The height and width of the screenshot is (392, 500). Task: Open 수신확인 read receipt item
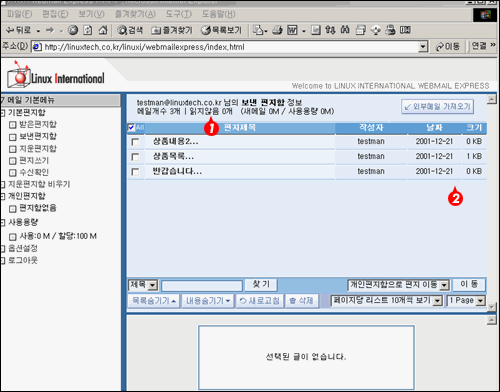pyautogui.click(x=34, y=172)
